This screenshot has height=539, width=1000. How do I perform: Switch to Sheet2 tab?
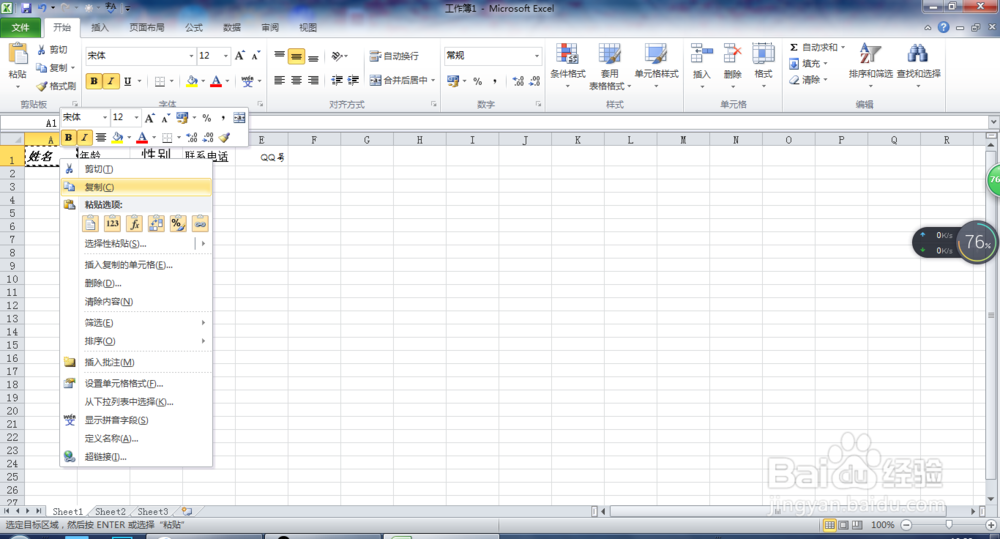coord(110,512)
